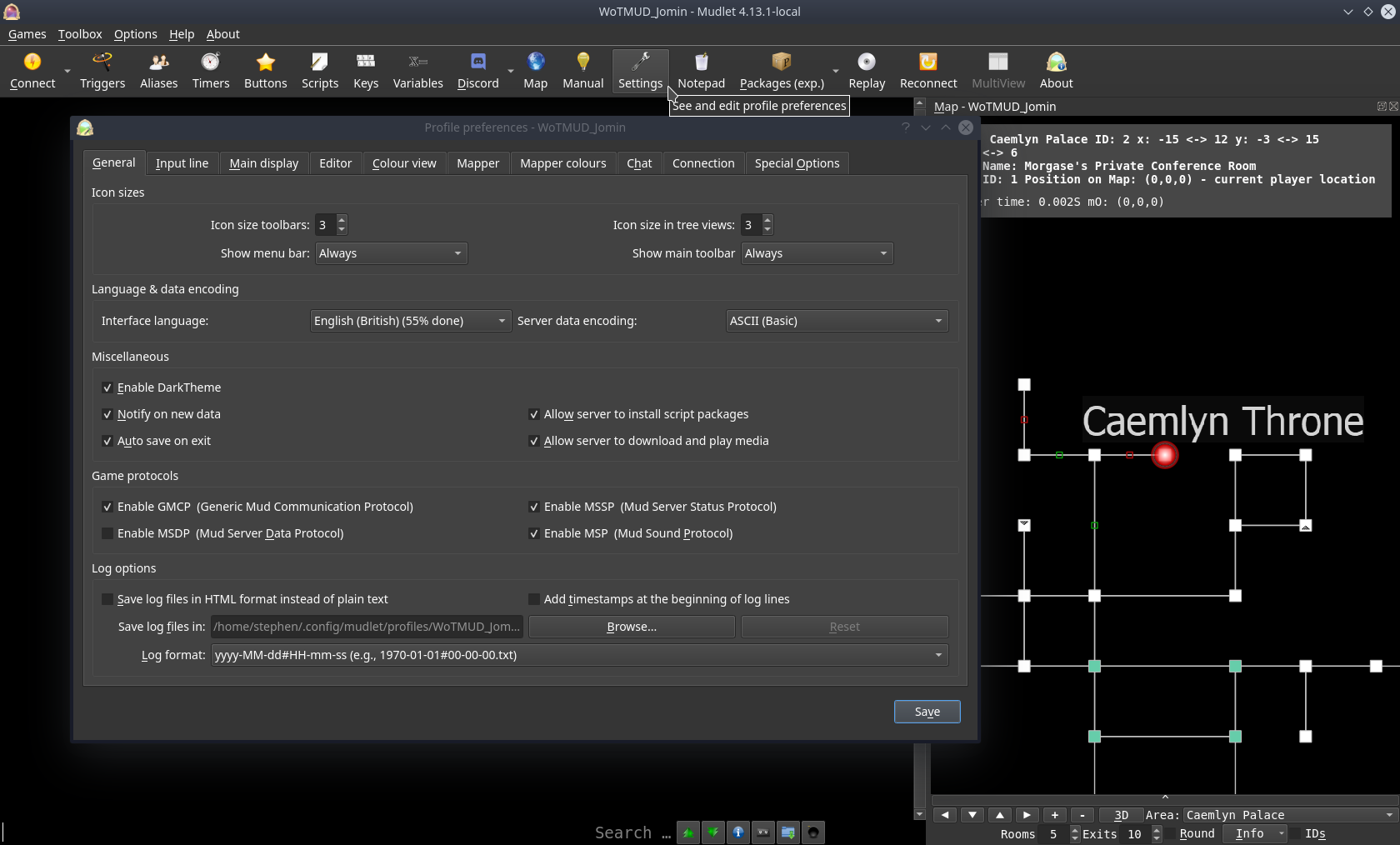Open the Area dropdown showing Caemlyn Palace

[1289, 815]
